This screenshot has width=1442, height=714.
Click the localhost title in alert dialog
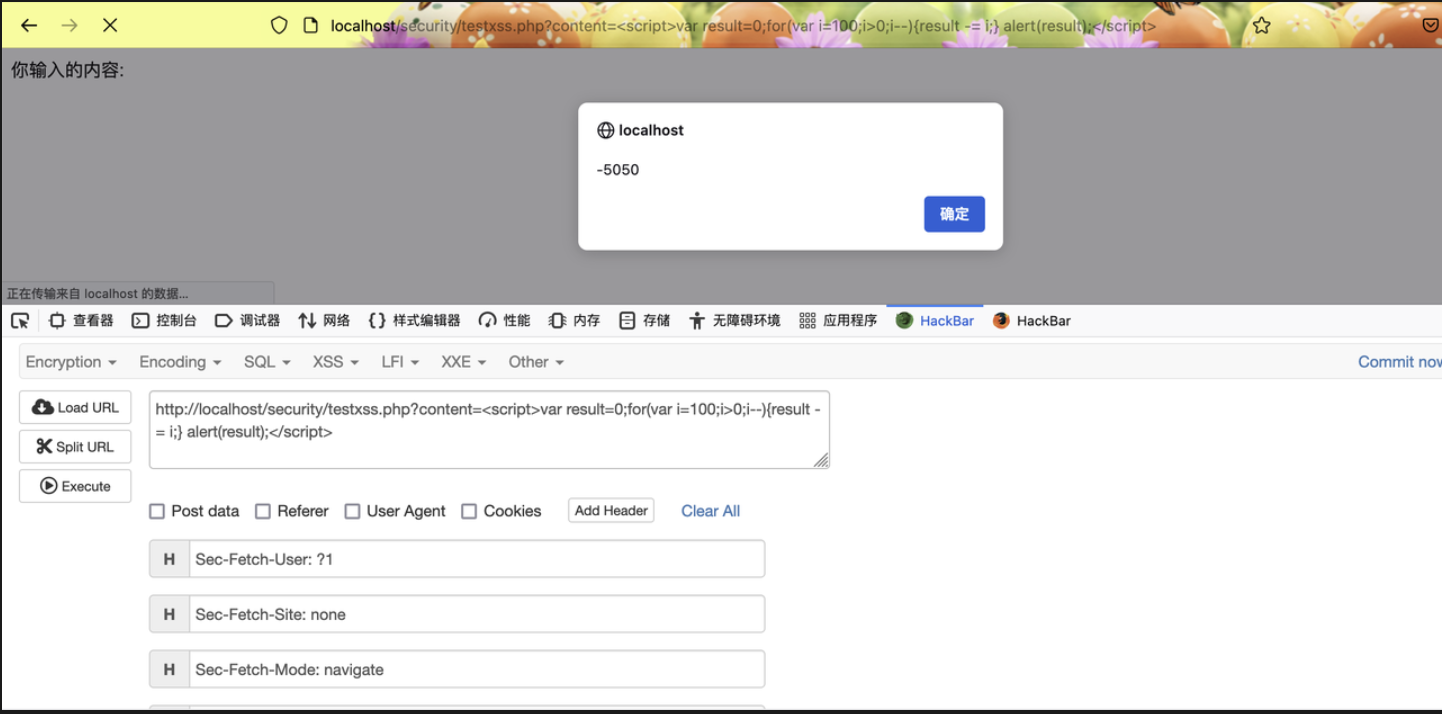tap(651, 130)
